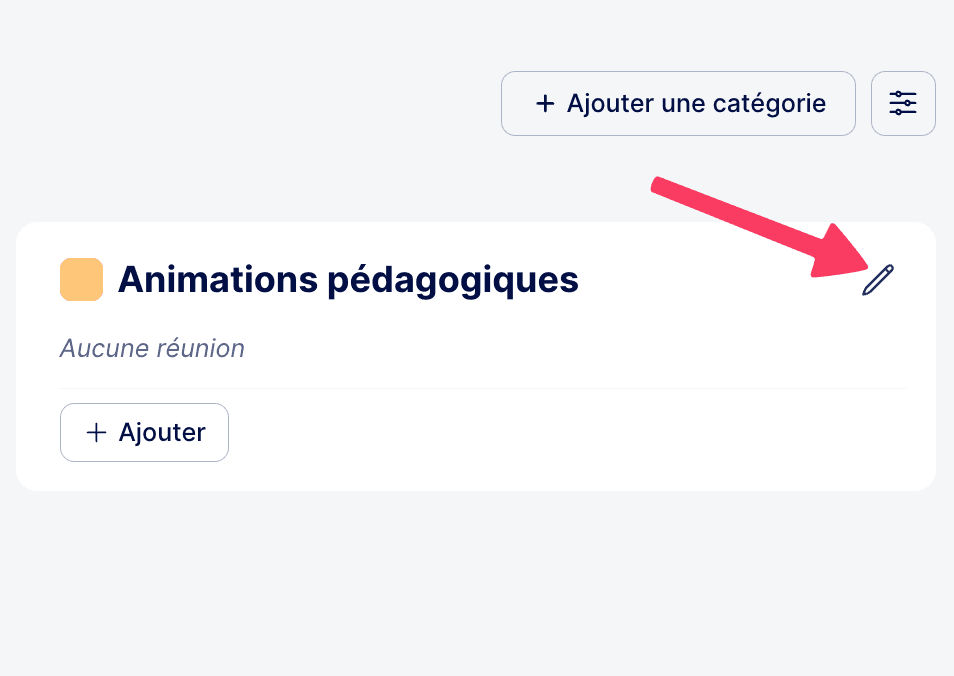Select the edit icon next to Animations pédagogiques

tap(877, 281)
